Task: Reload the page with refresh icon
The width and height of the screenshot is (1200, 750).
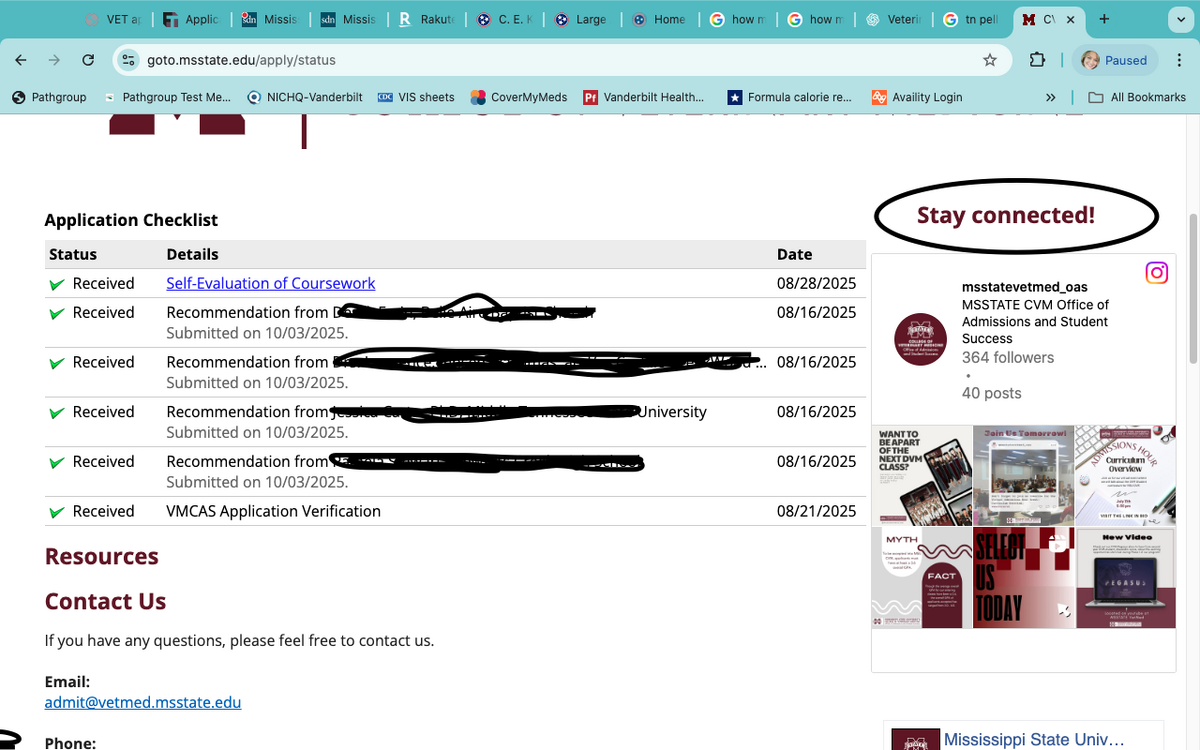Action: (x=88, y=60)
